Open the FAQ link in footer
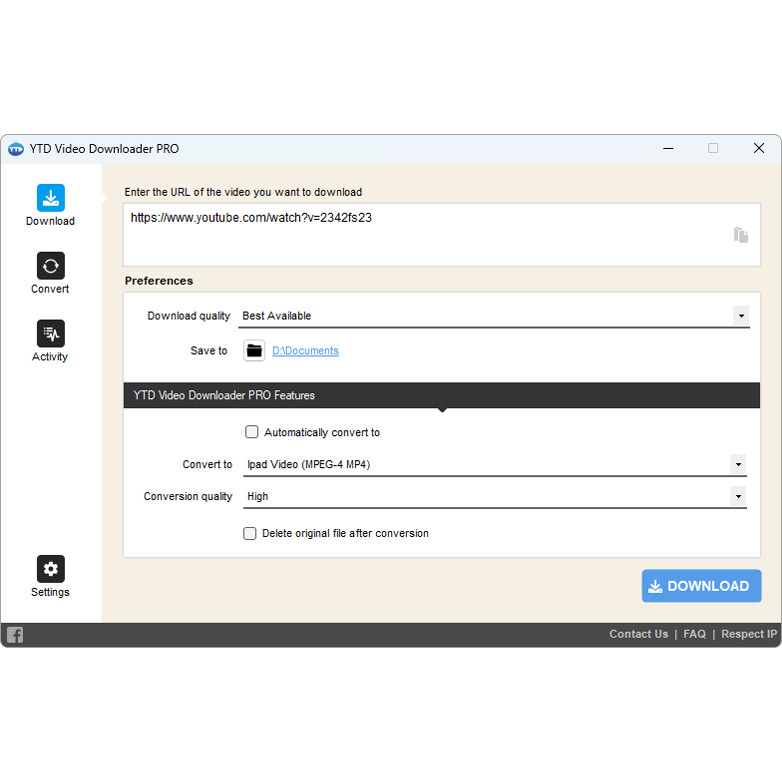Screen dimensions: 782x782 694,634
